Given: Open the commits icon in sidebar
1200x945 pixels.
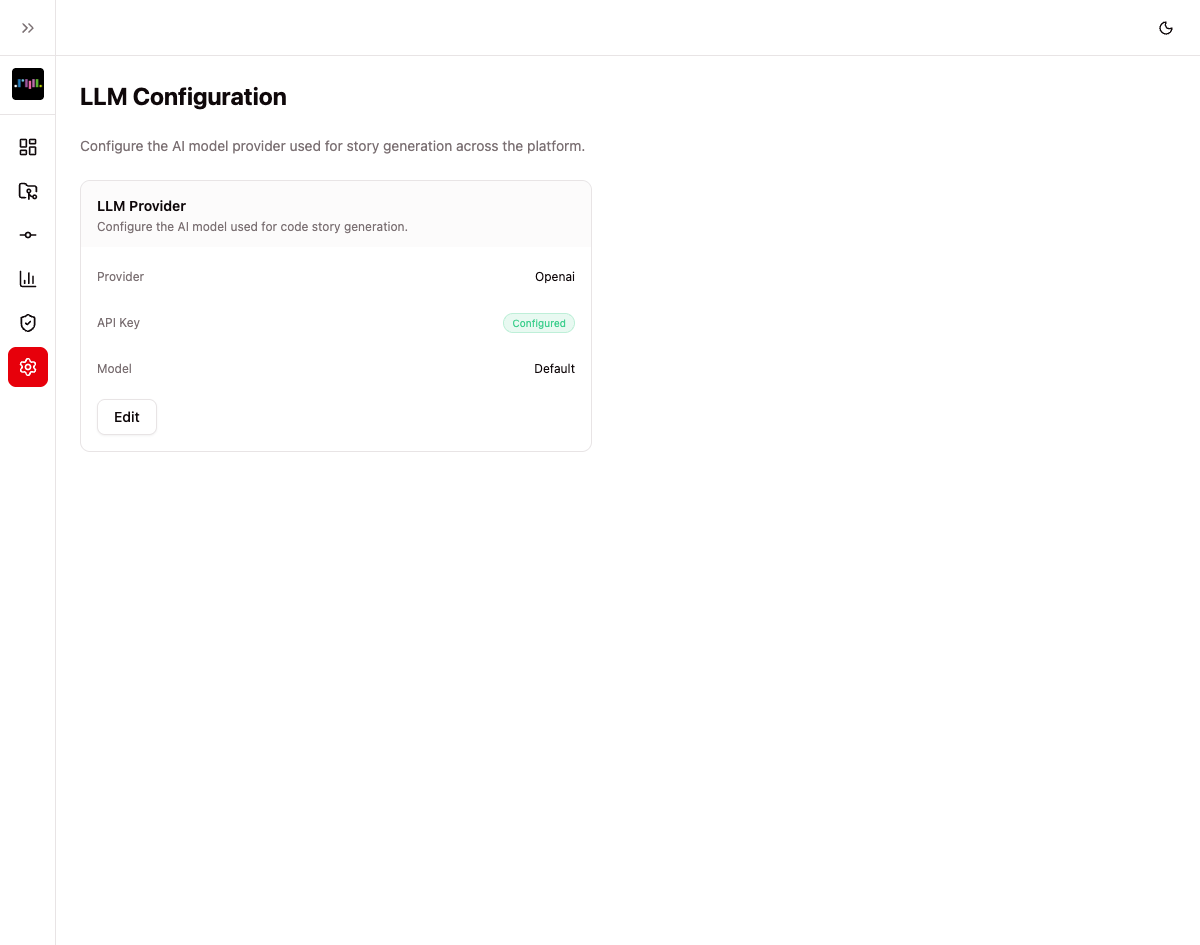Looking at the screenshot, I should [x=28, y=235].
